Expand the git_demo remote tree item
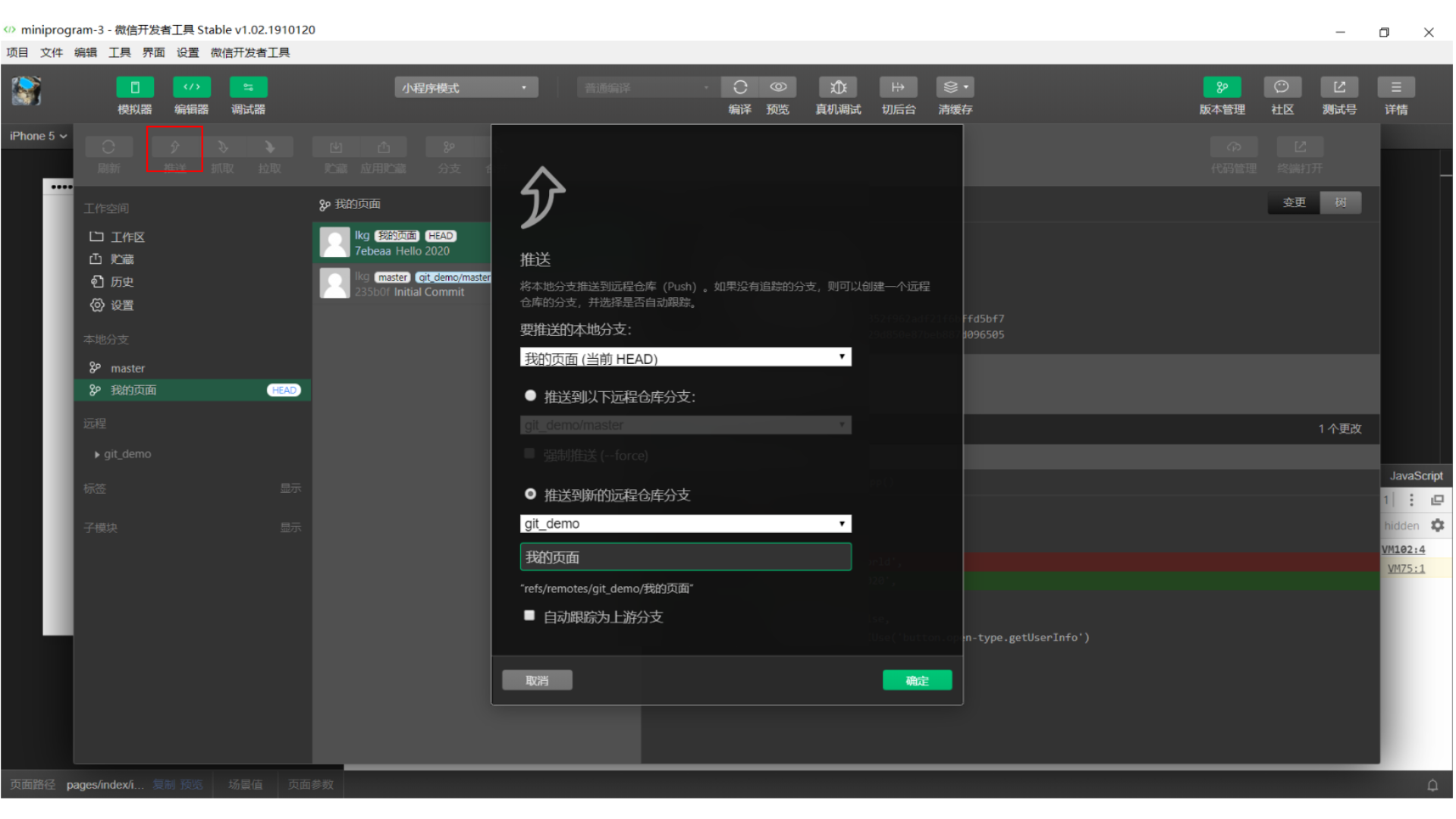 pos(97,454)
